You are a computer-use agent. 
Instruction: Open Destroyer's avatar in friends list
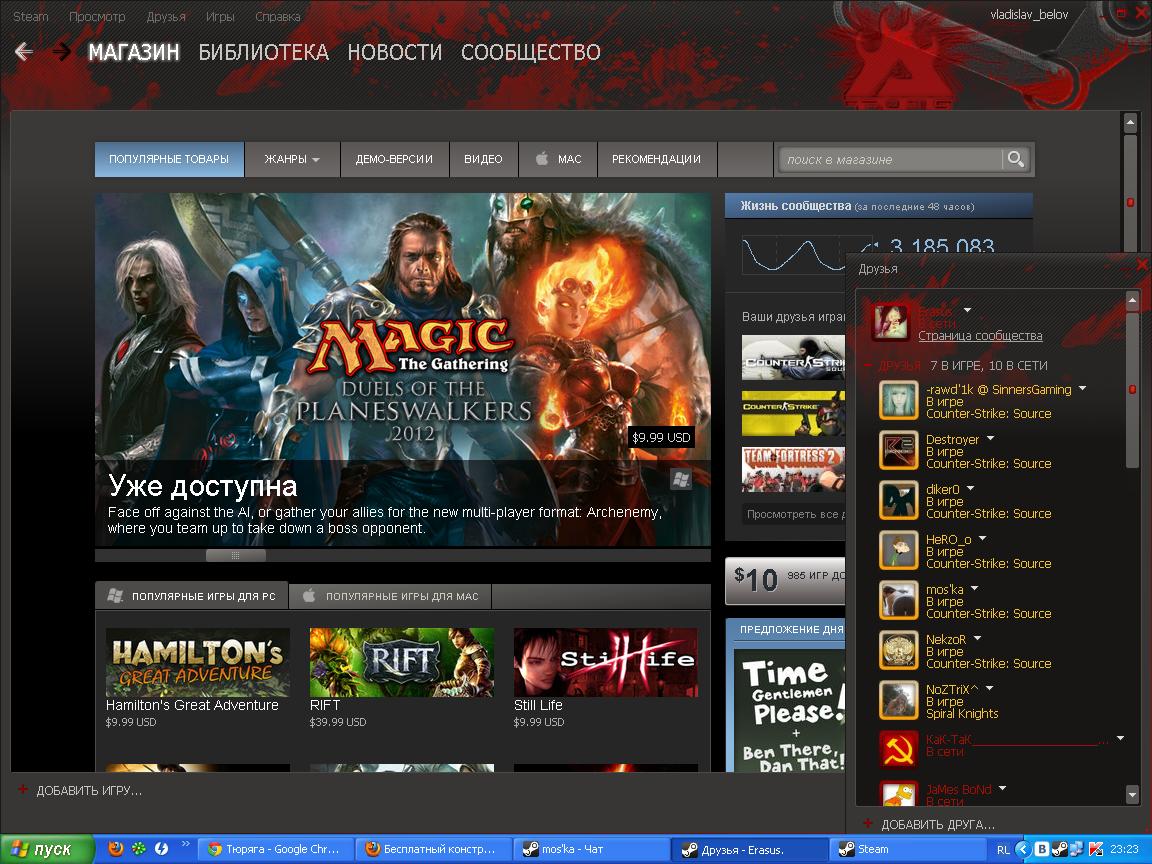(x=899, y=450)
